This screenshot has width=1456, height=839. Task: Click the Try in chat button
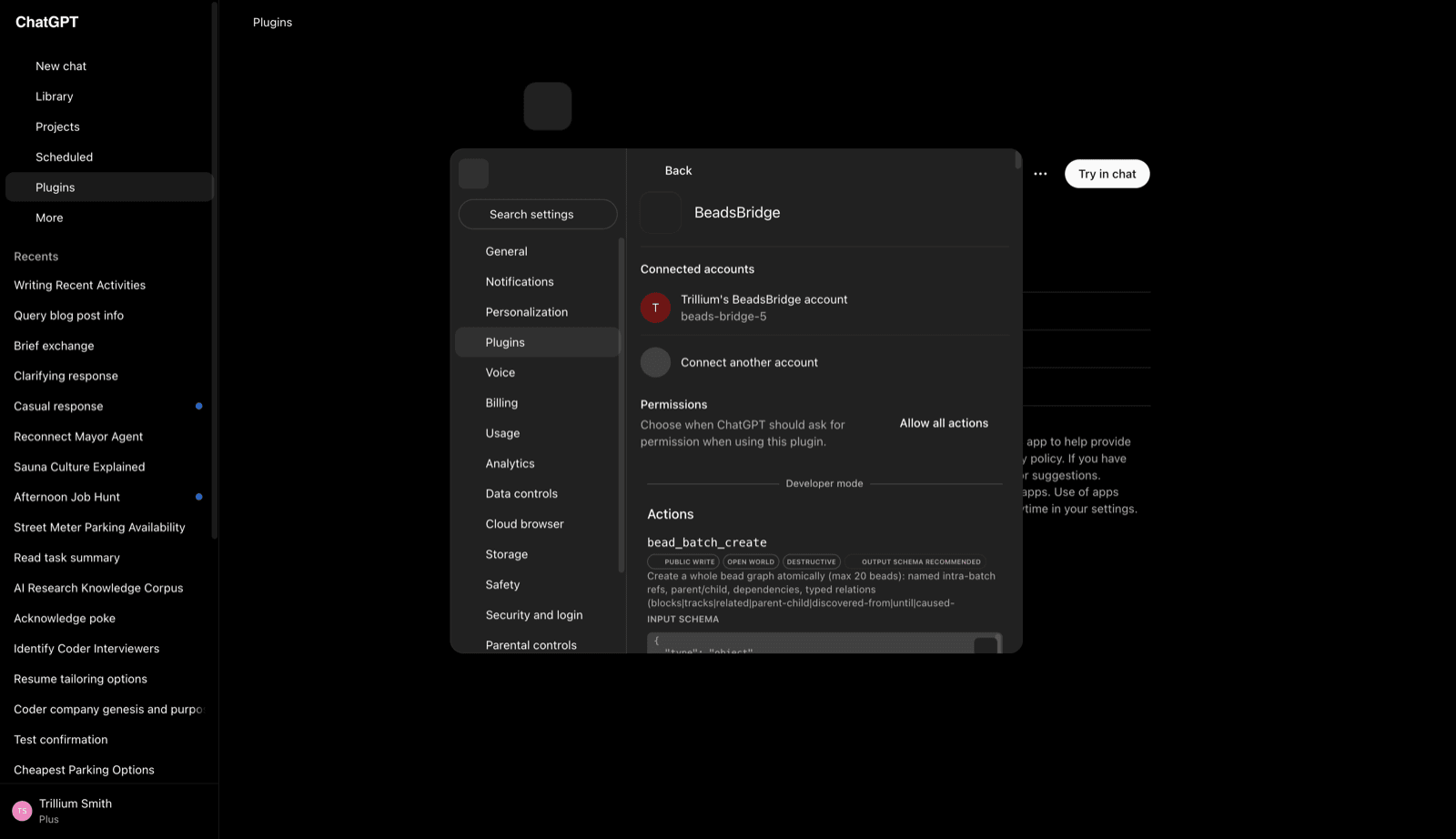[x=1107, y=174]
